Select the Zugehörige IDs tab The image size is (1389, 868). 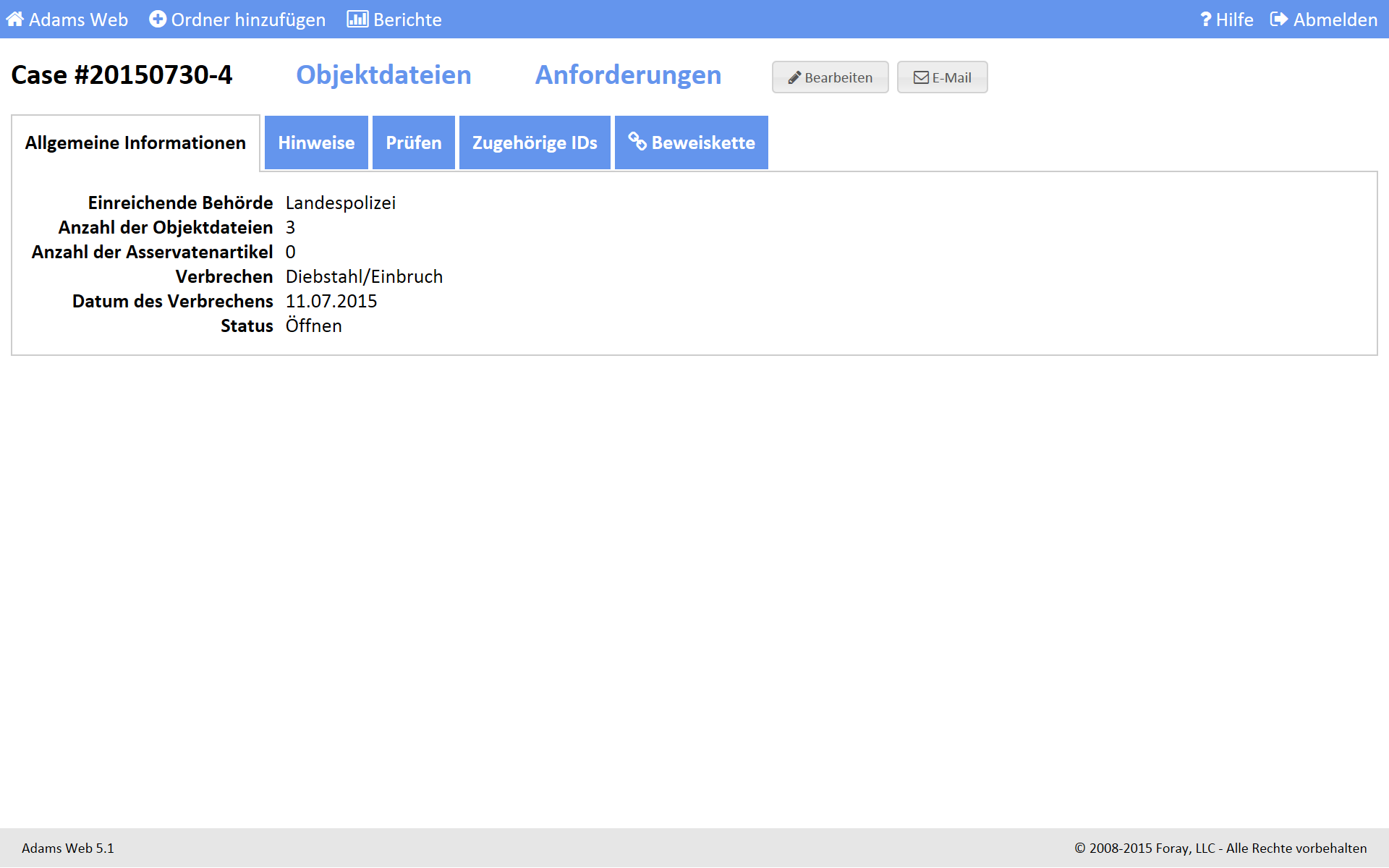[x=535, y=143]
